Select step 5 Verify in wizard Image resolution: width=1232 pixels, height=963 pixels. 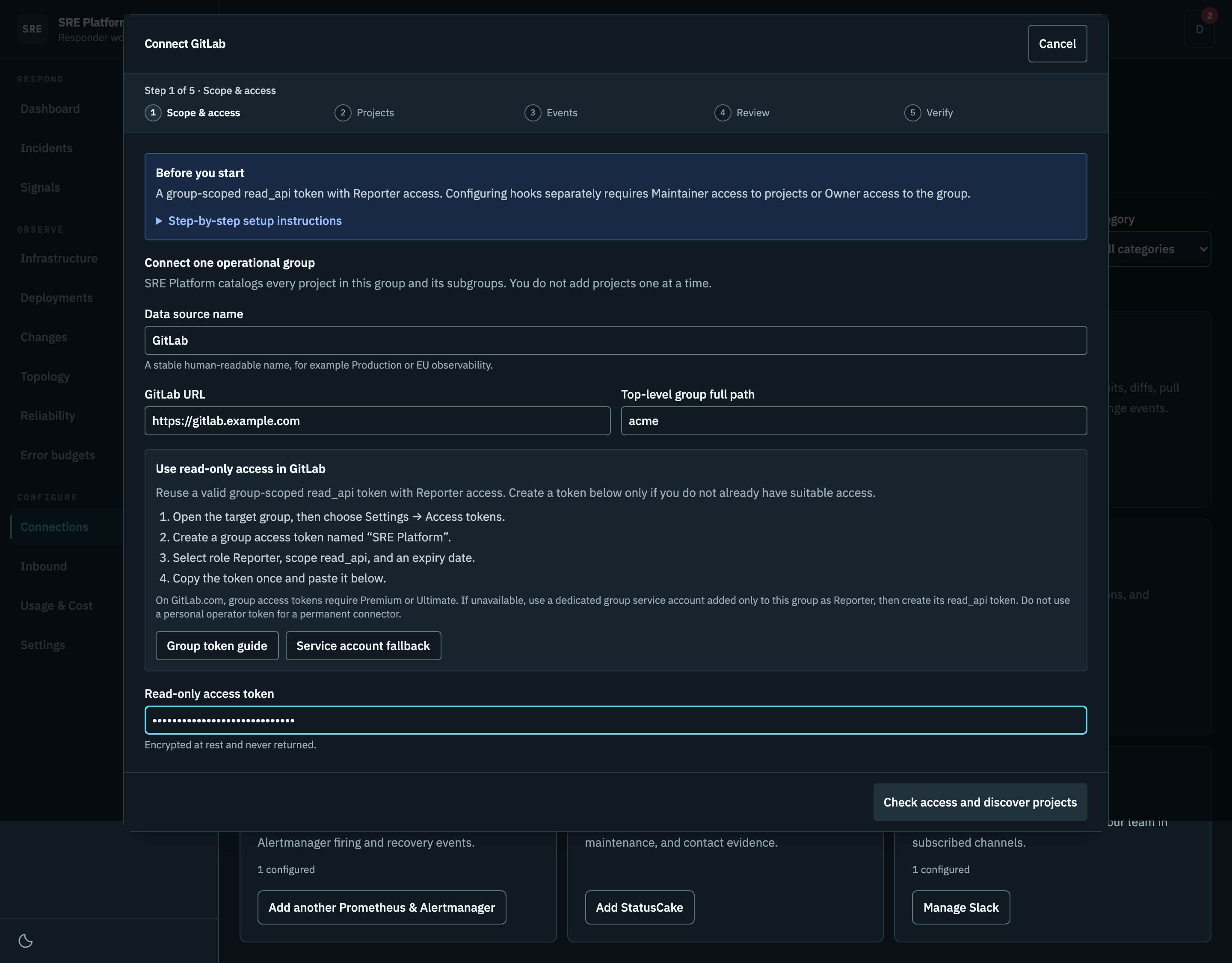(x=929, y=113)
